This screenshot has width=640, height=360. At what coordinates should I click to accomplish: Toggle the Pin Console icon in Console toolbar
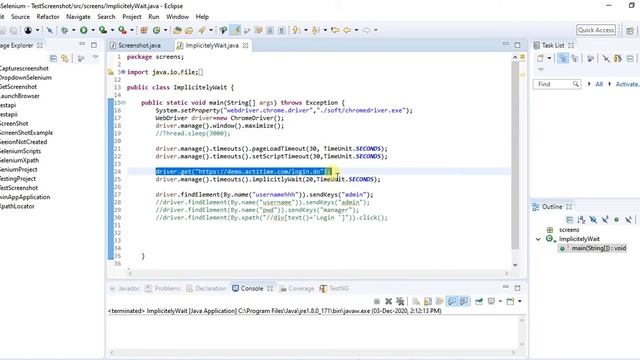[479, 301]
